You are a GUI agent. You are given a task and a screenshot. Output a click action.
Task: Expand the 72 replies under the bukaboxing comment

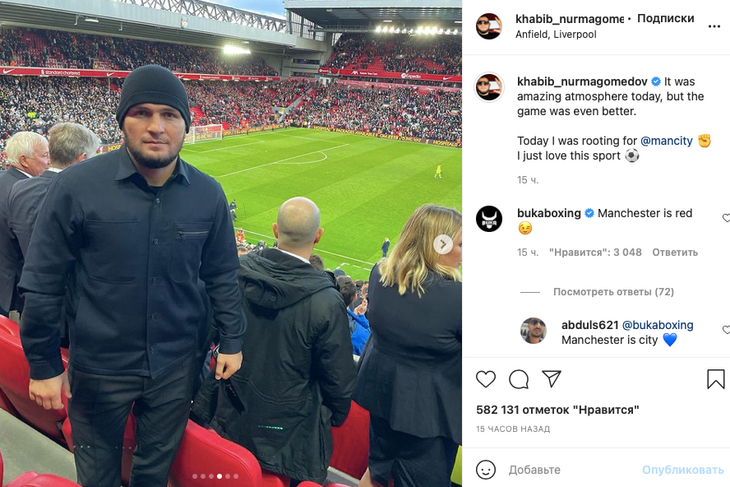pyautogui.click(x=613, y=292)
